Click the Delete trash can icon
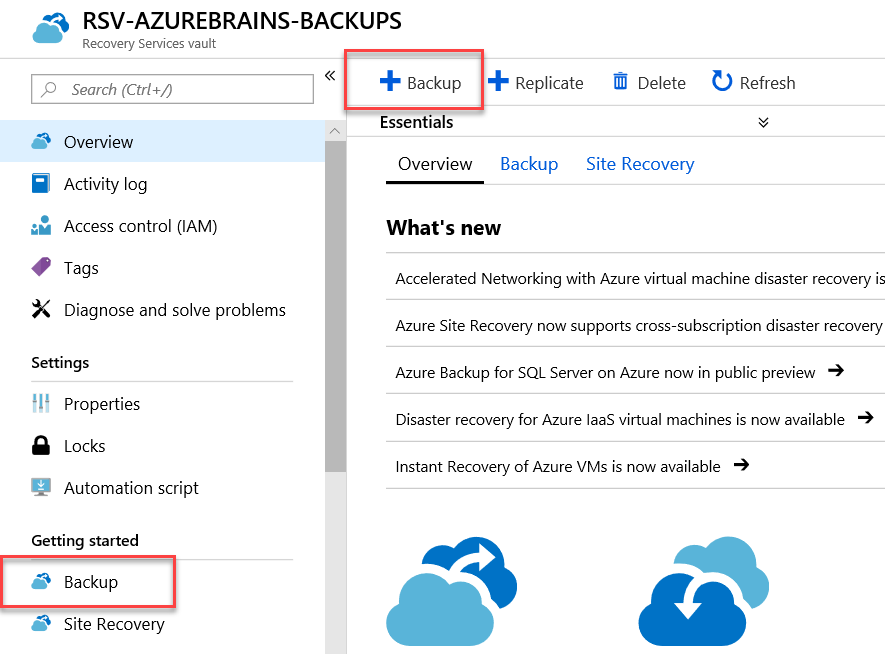Viewport: 885px width, 654px height. 620,82
